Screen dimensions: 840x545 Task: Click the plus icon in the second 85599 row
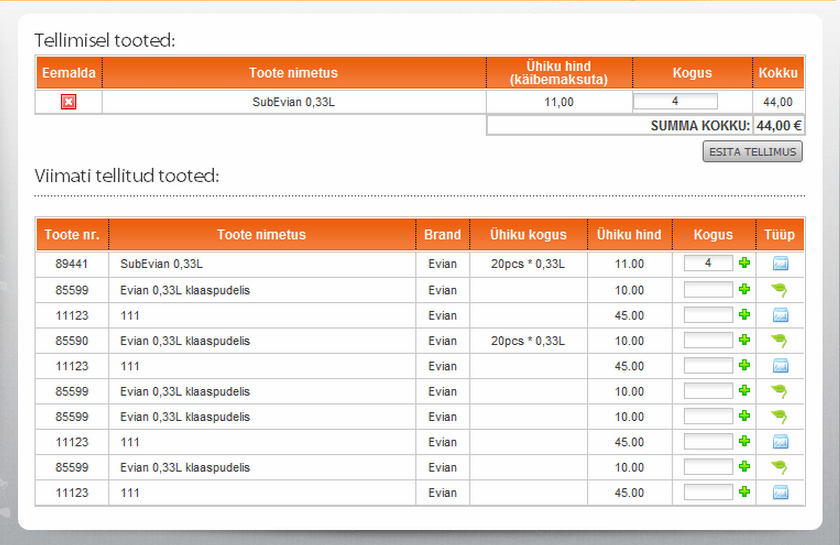point(744,390)
